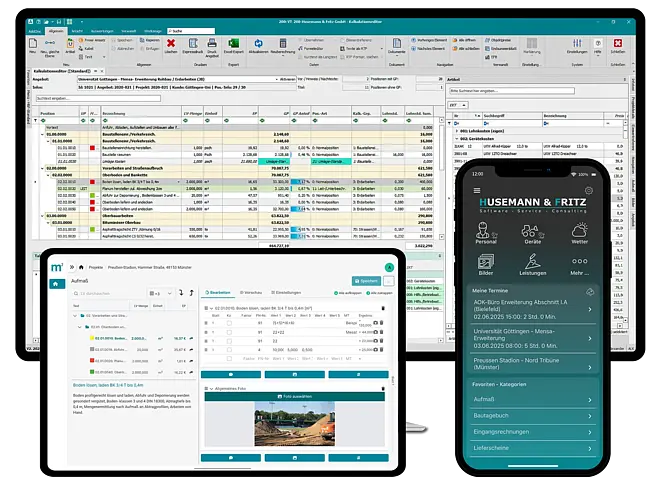Tap the Personal icon on the phone

tap(486, 231)
